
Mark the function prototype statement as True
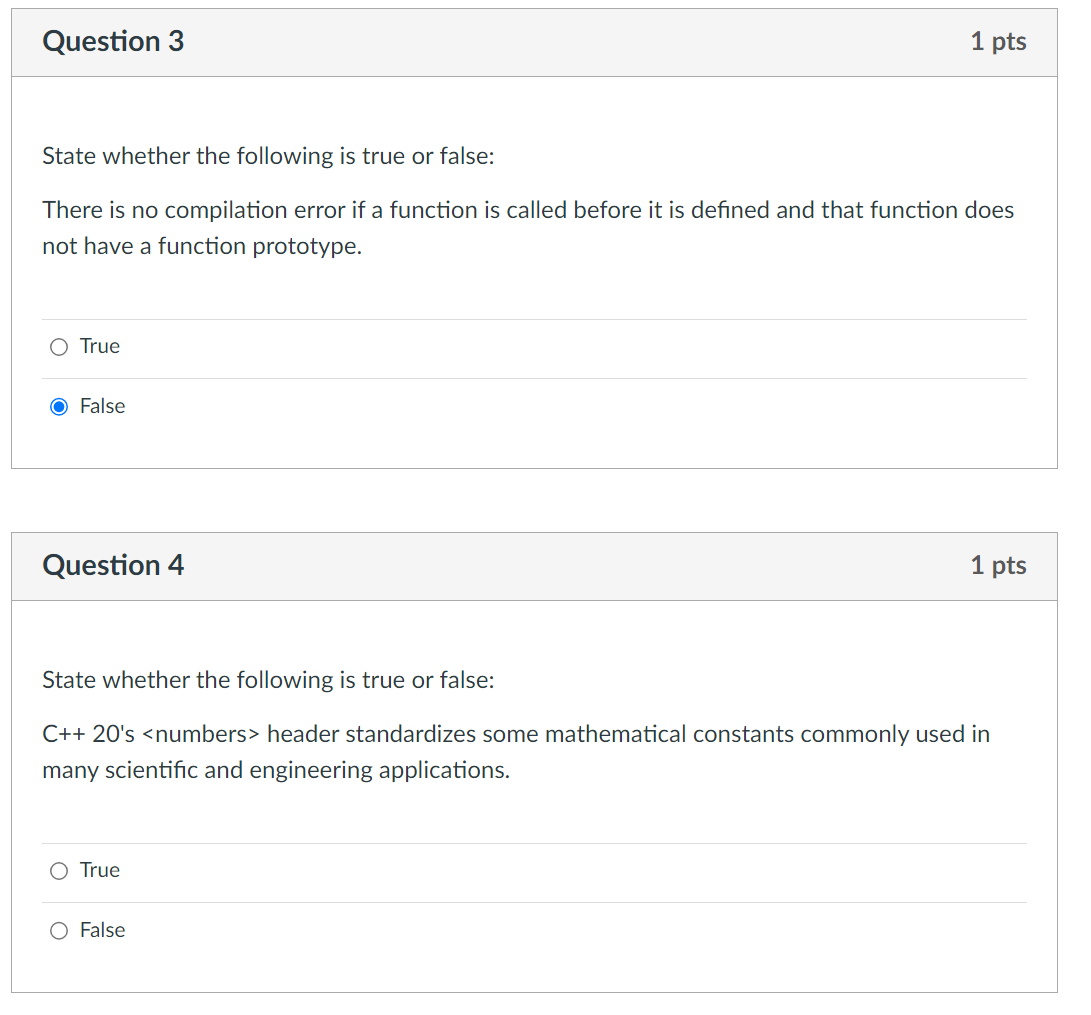59,346
